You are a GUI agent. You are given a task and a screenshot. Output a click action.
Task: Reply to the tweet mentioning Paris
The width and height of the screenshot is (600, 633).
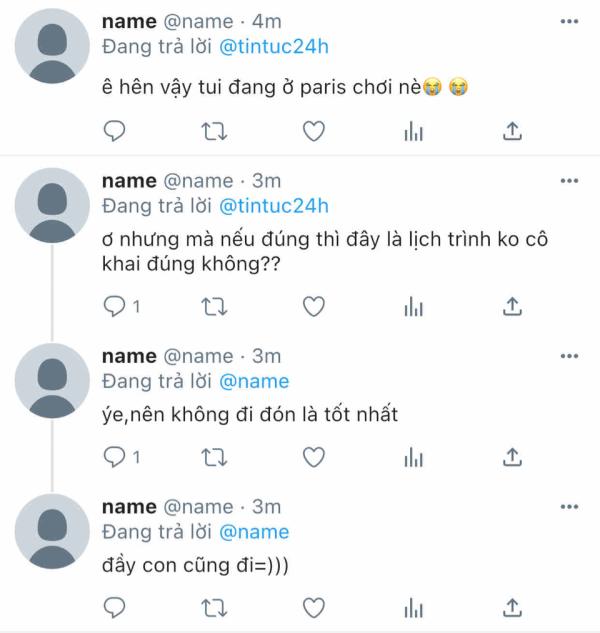115,131
